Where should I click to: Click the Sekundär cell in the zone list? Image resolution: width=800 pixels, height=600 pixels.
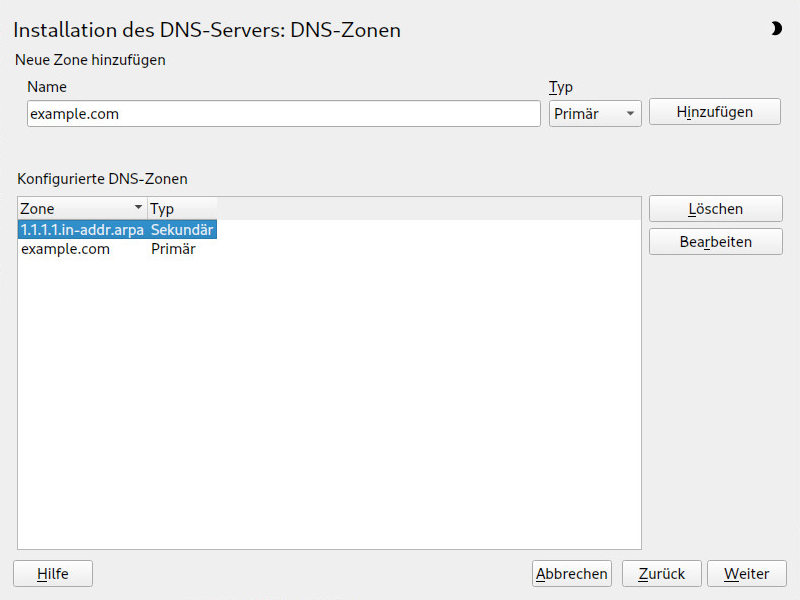182,230
